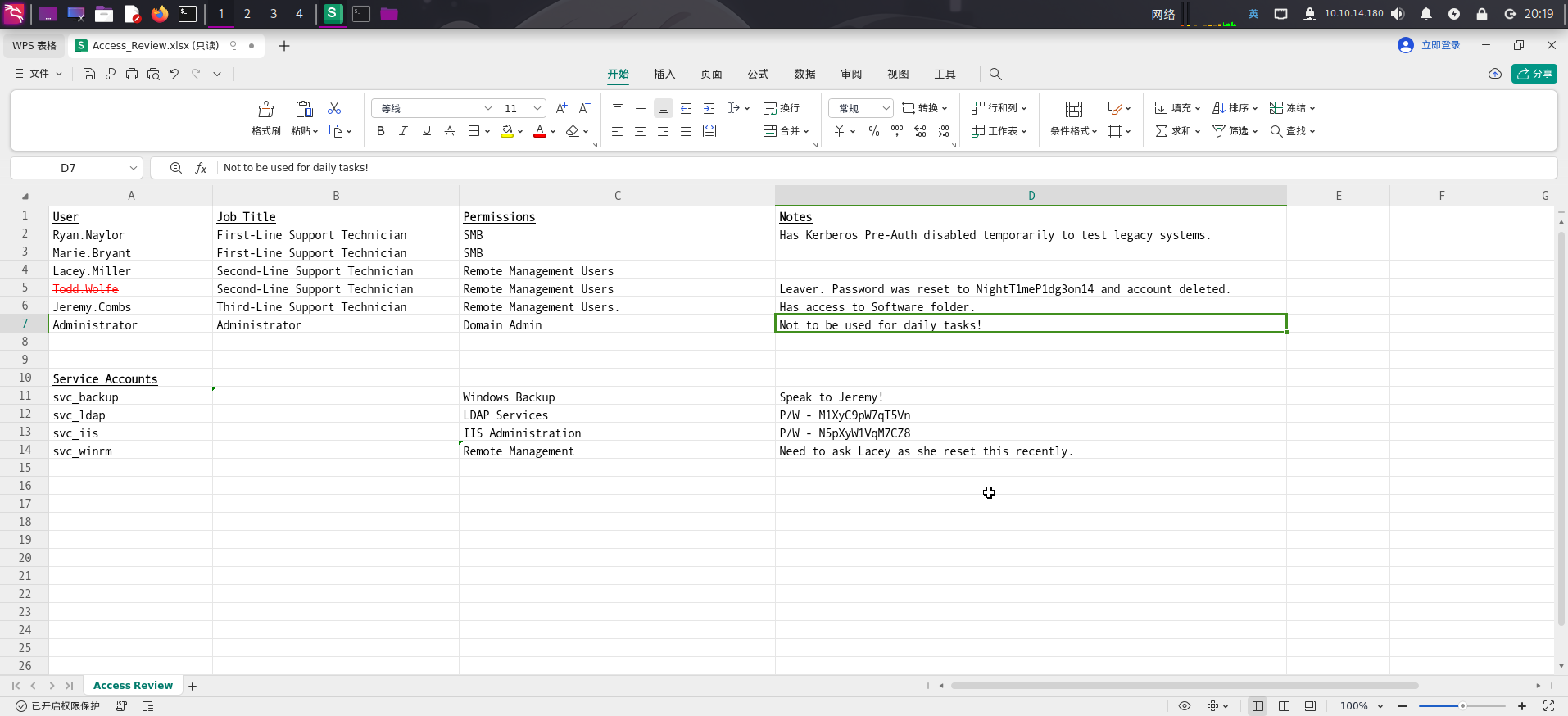This screenshot has height=716, width=1568.
Task: Expand the Name Box dropdown arrow
Action: pos(134,168)
